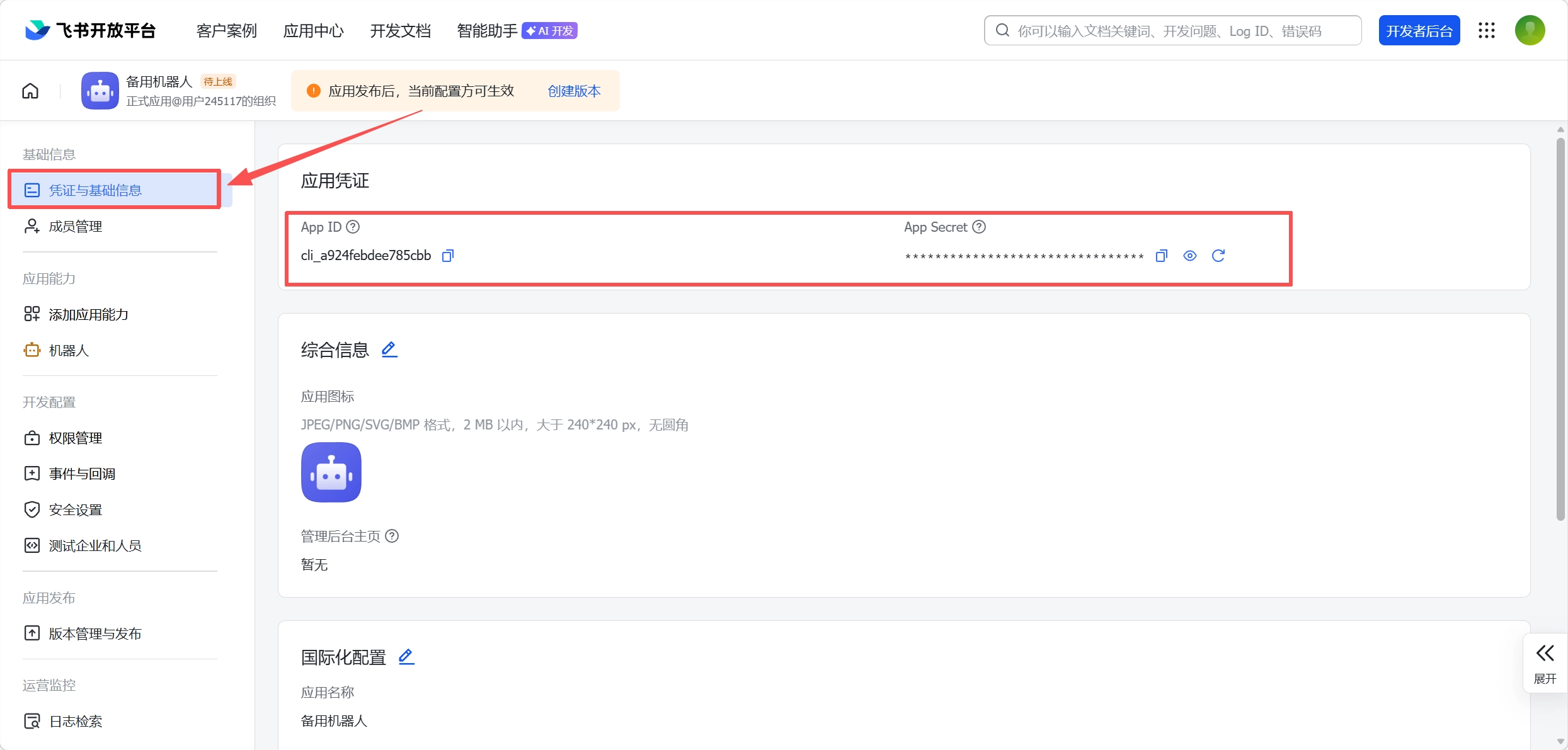The image size is (1568, 750).
Task: Copy the App Secret value
Action: (x=1162, y=256)
